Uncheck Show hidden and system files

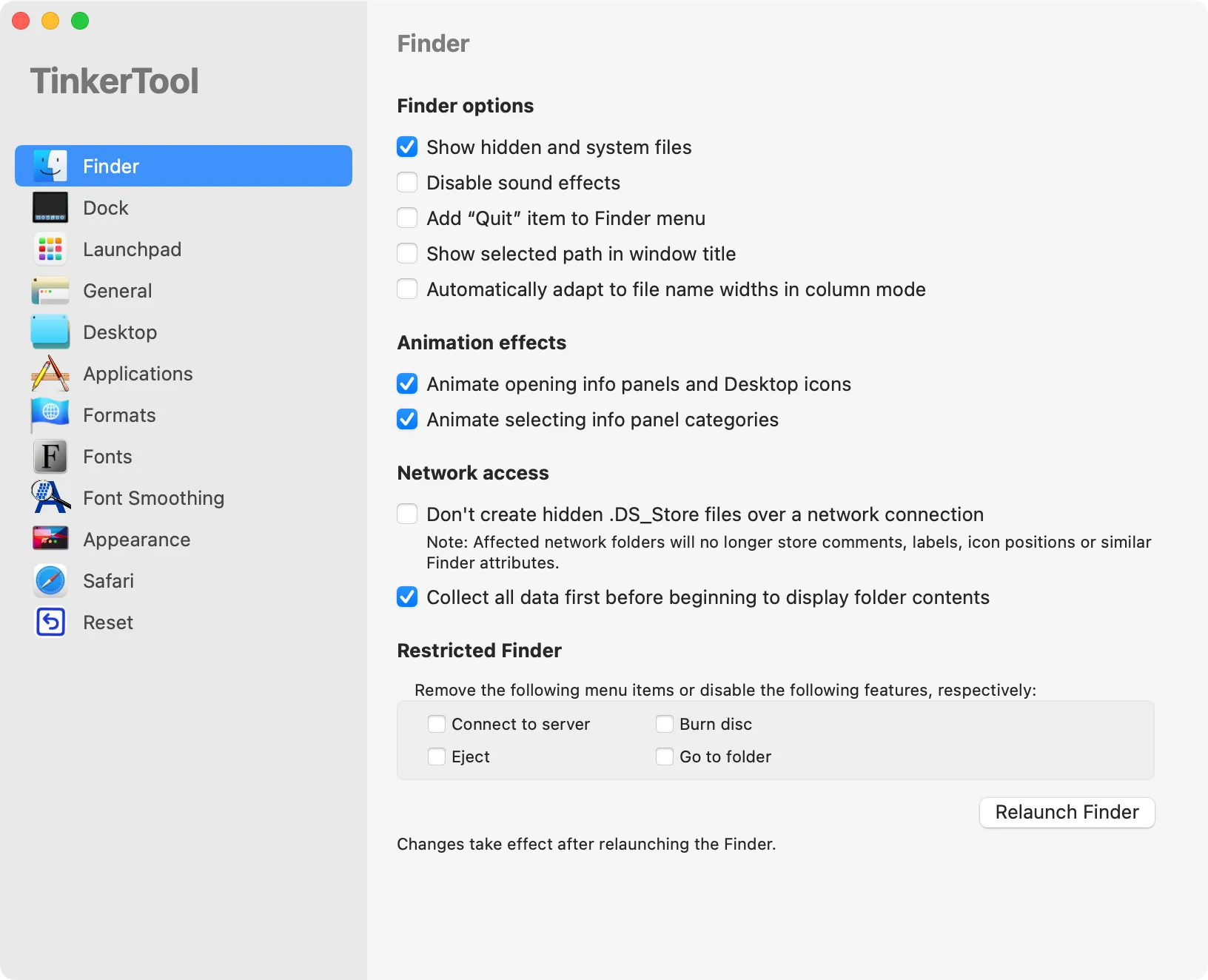coord(407,147)
